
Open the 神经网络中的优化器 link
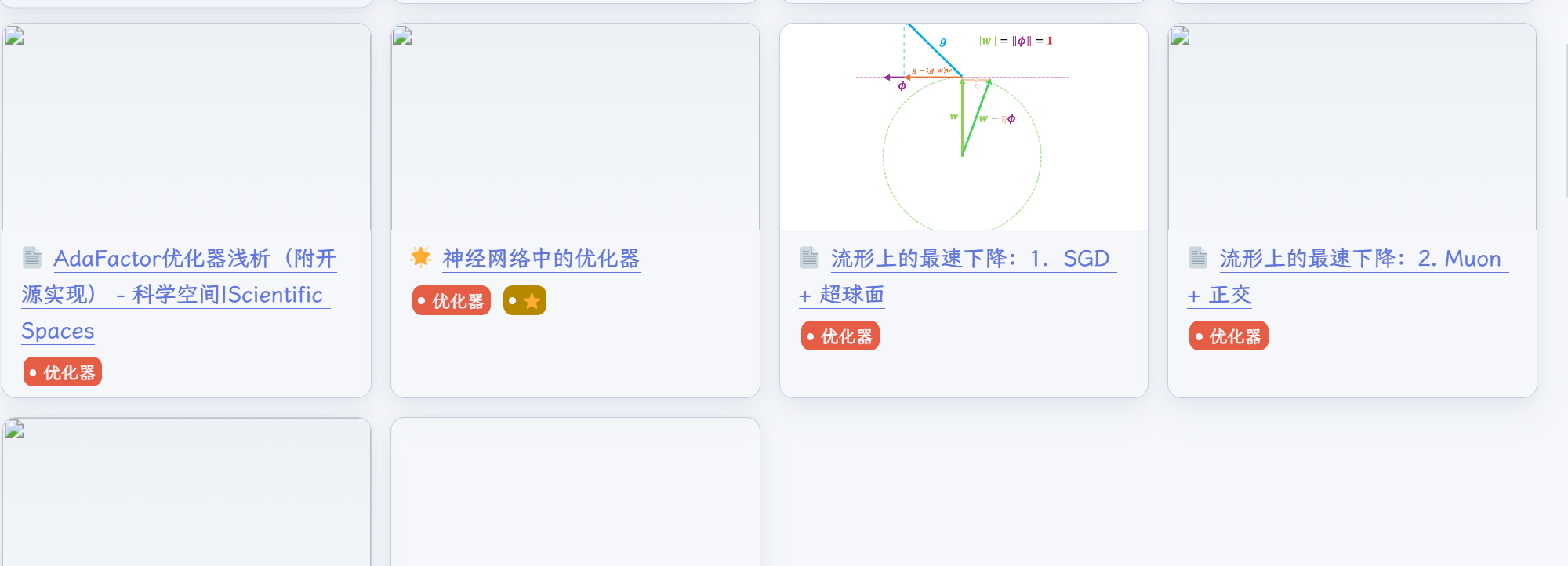tap(541, 259)
